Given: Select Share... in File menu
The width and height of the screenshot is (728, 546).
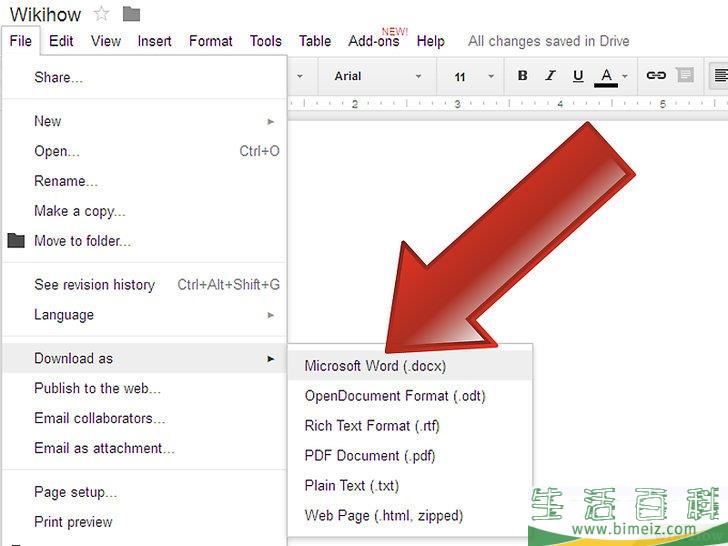Looking at the screenshot, I should pos(144,77).
